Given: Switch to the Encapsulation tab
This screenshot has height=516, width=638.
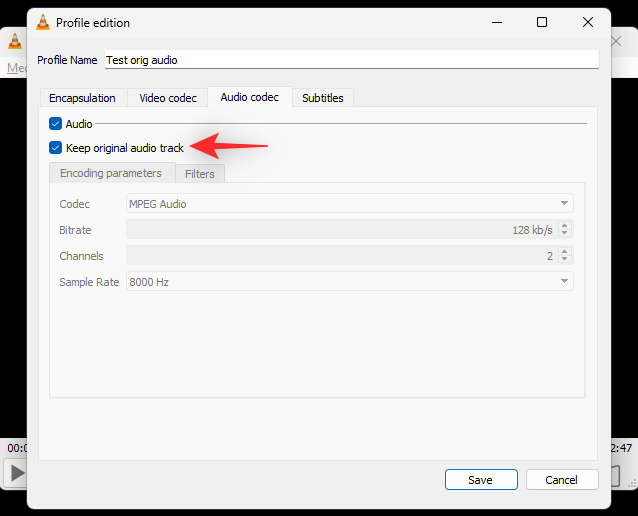Looking at the screenshot, I should [x=83, y=98].
